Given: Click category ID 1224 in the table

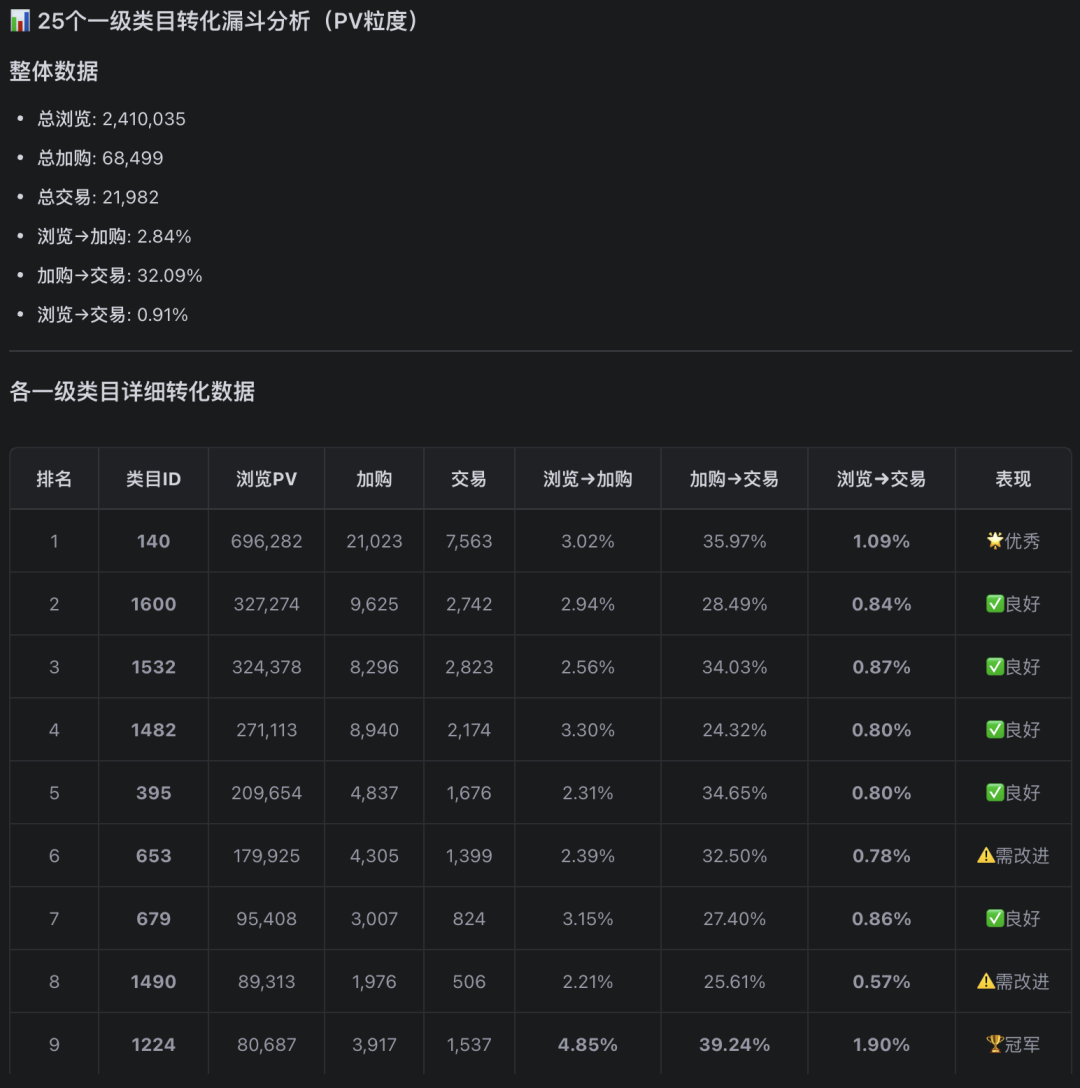Looking at the screenshot, I should point(153,1045).
